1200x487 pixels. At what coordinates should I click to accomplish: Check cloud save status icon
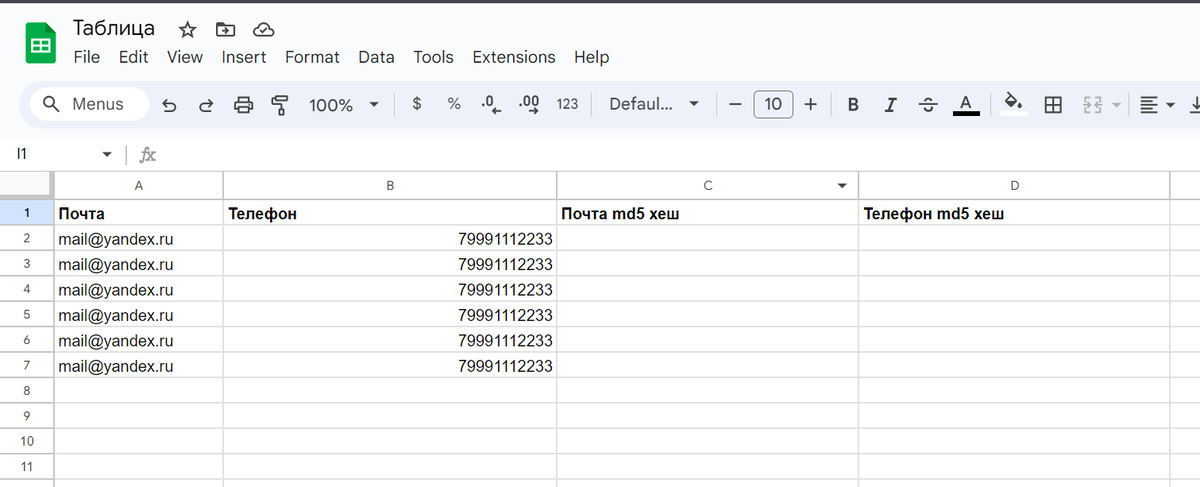pos(263,28)
